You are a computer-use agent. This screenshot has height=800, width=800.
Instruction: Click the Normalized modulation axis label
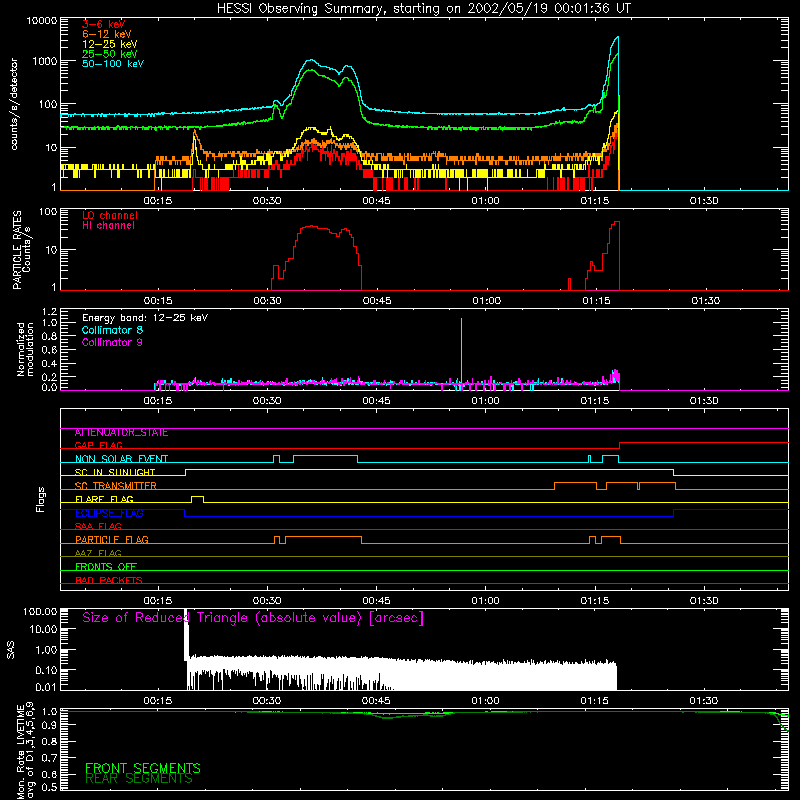26,349
